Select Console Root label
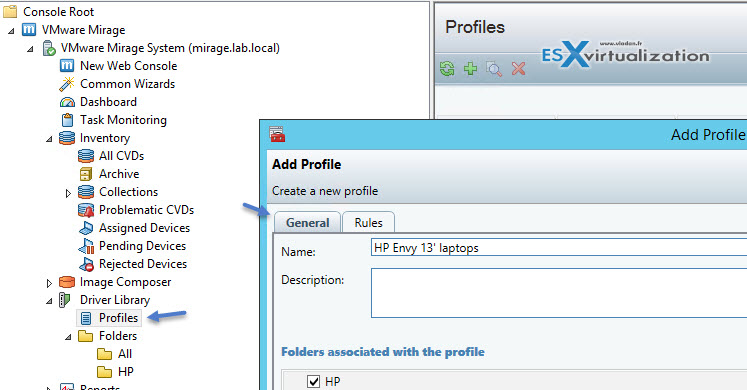 click(x=59, y=11)
